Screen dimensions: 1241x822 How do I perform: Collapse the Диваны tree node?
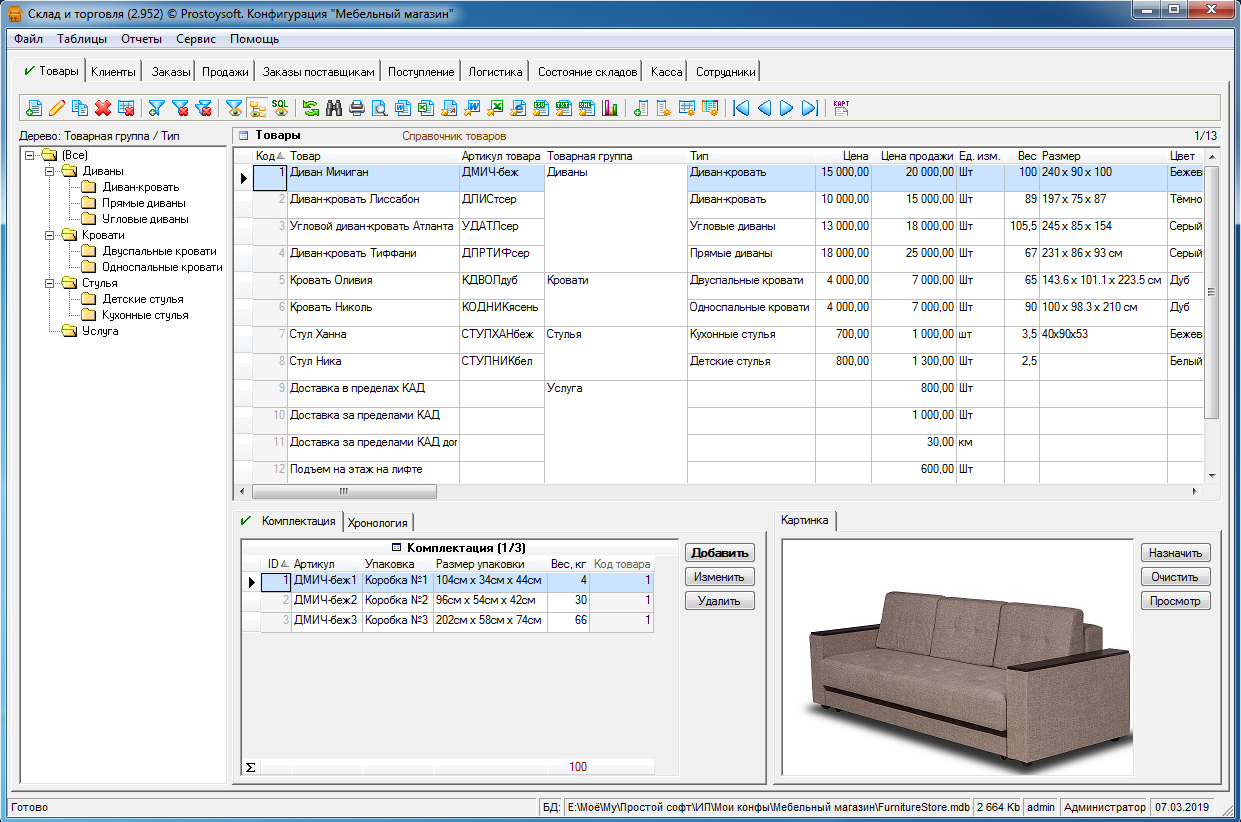pyautogui.click(x=47, y=171)
